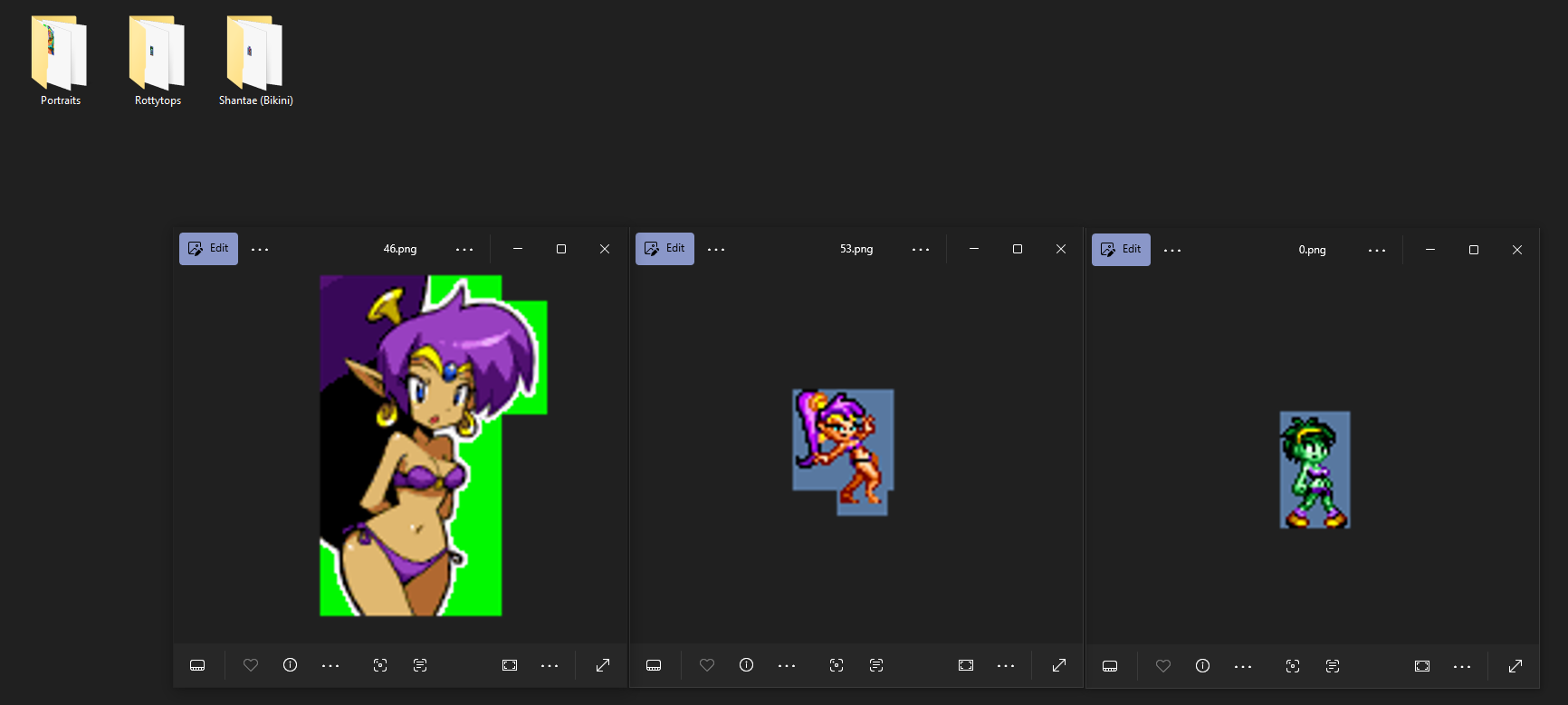Show file info for 0.png
This screenshot has width=1568, height=705.
[x=1202, y=666]
